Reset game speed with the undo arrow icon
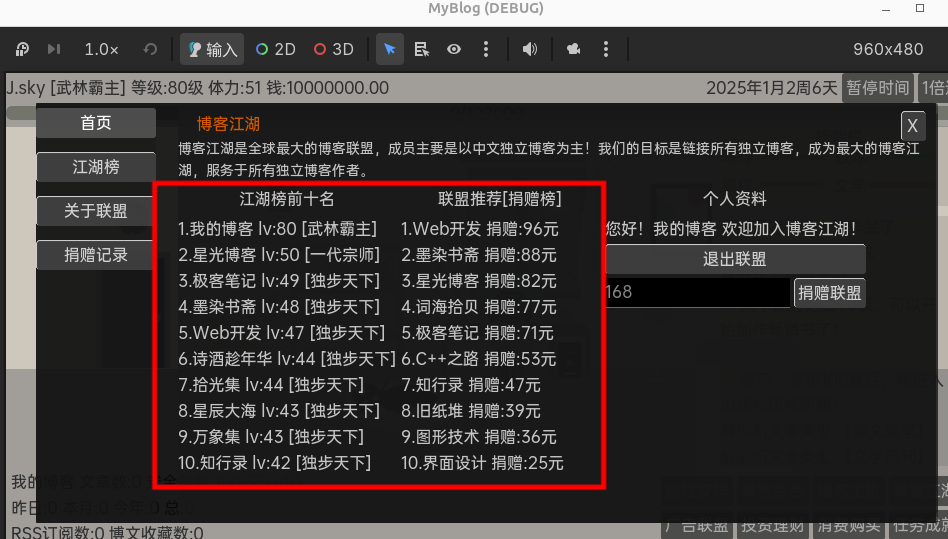 [x=150, y=49]
